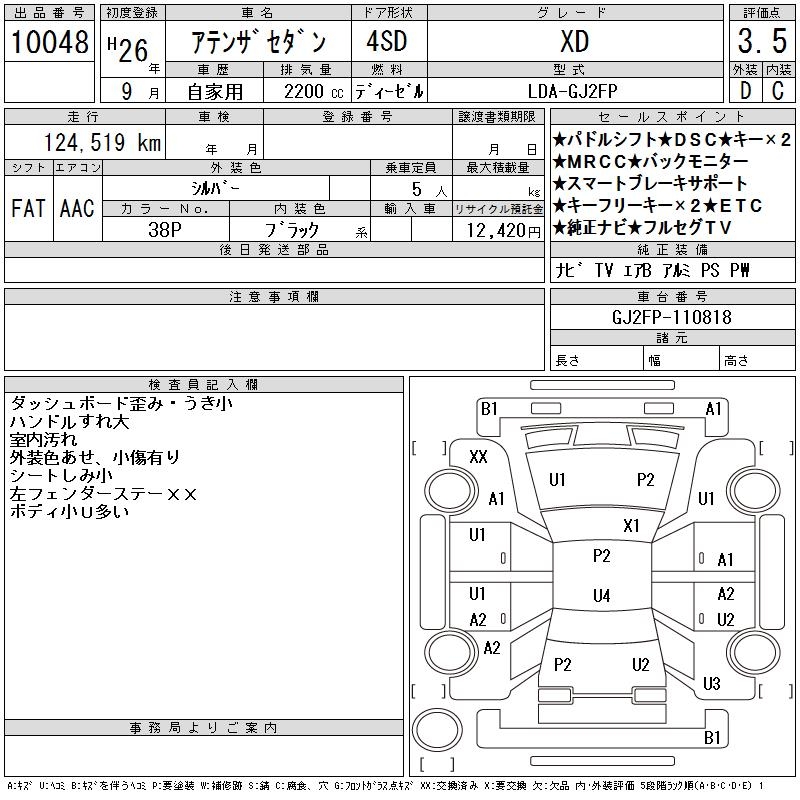Click the sales point line ★MRCC★バックモニター
800x800 pixels.
pyautogui.click(x=651, y=161)
